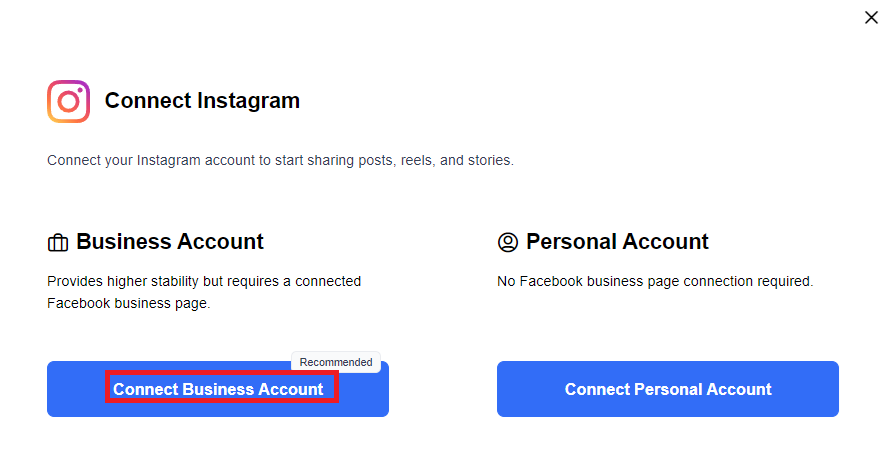887x462 pixels.
Task: Click the 'Connect your Instagram account' intro sentence
Action: click(x=280, y=160)
